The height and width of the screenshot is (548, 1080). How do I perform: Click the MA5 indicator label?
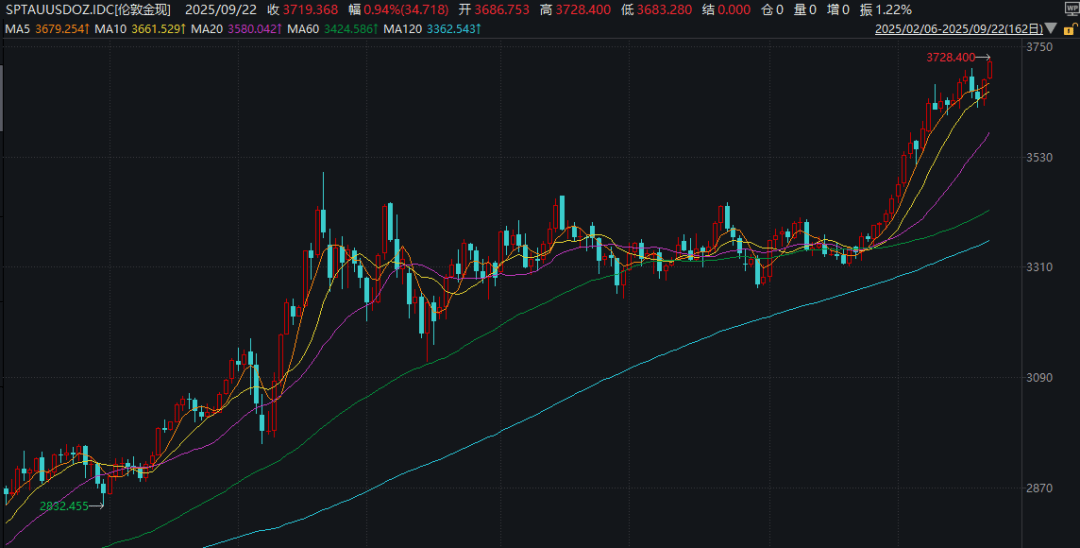[x=17, y=30]
